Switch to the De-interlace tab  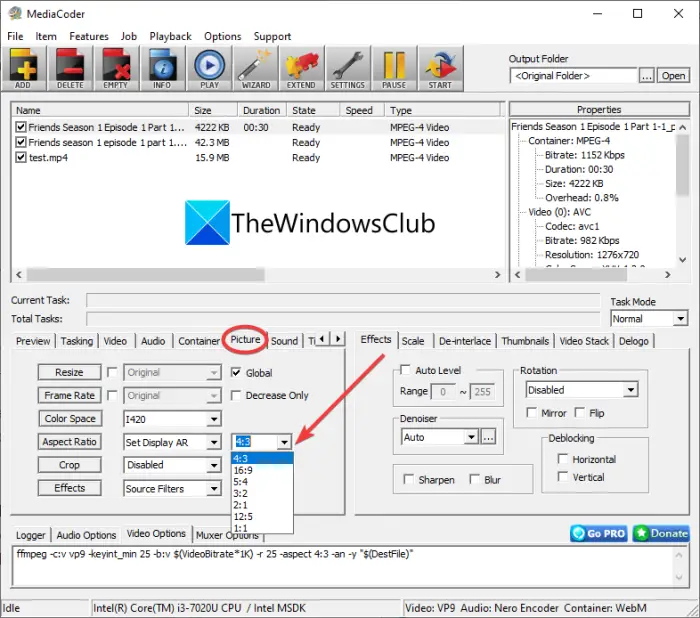click(x=465, y=341)
